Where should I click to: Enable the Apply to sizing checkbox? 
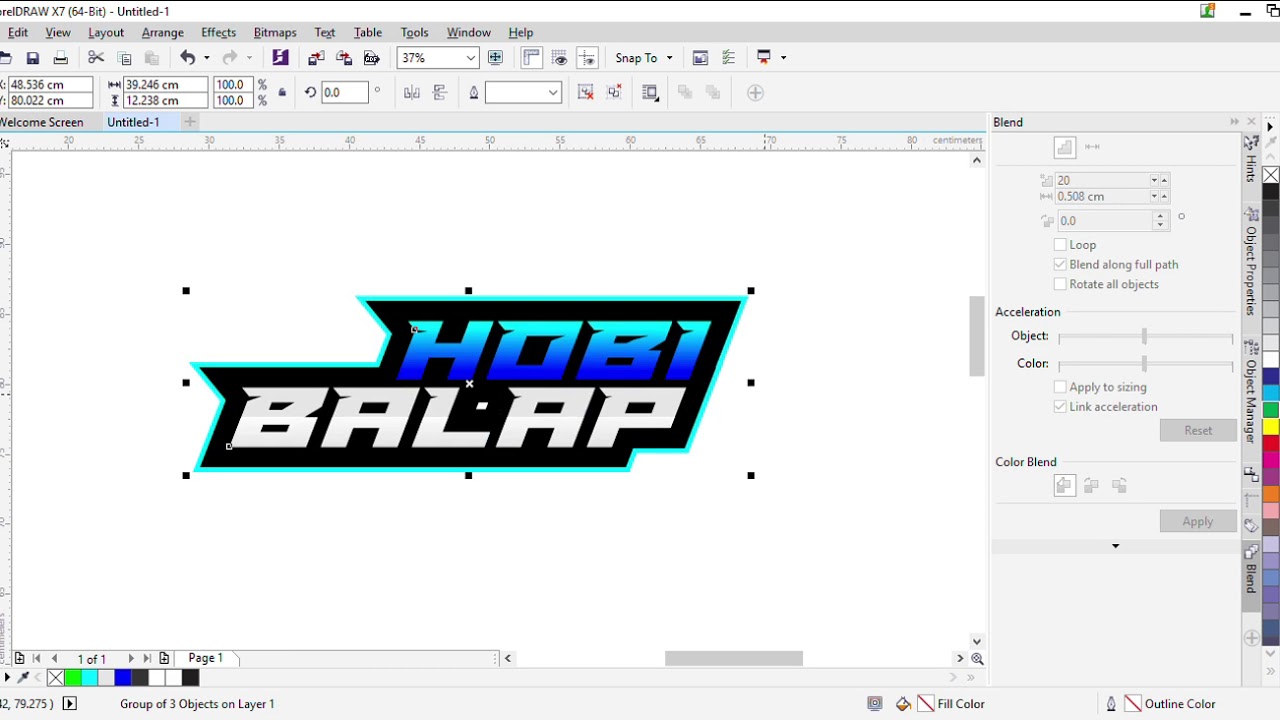point(1060,387)
